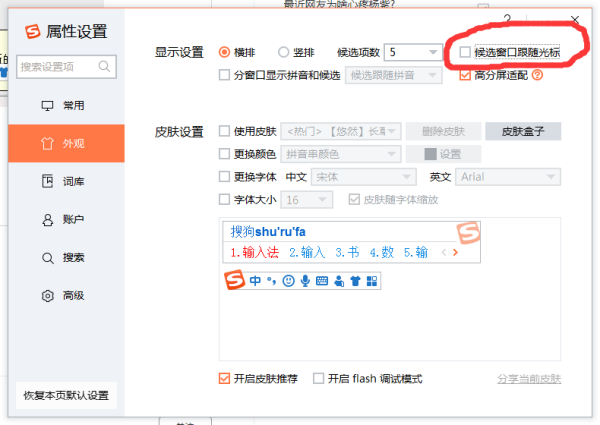Screen dimensions: 600x425
Task: Click the 删除皮肤 button
Action: [x=443, y=131]
